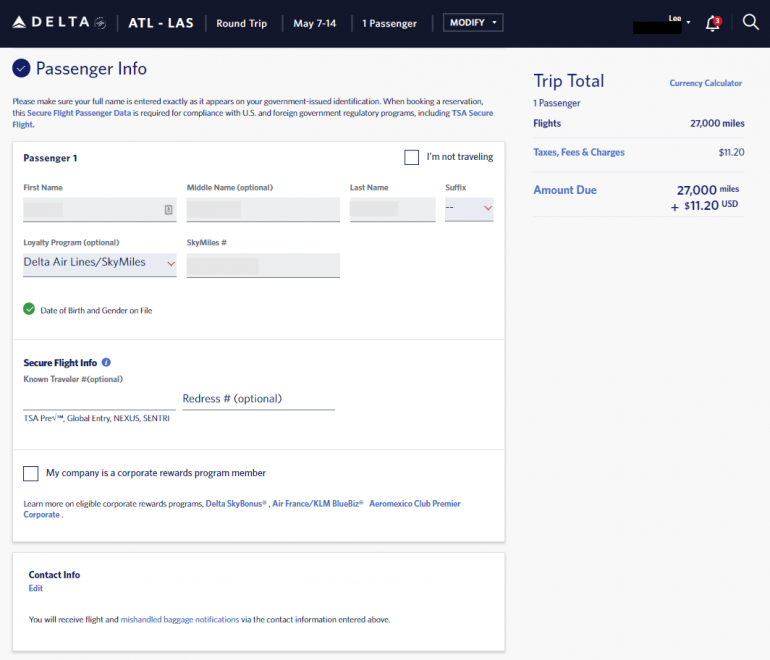Click the Secure Flight Info help icon

point(106,363)
